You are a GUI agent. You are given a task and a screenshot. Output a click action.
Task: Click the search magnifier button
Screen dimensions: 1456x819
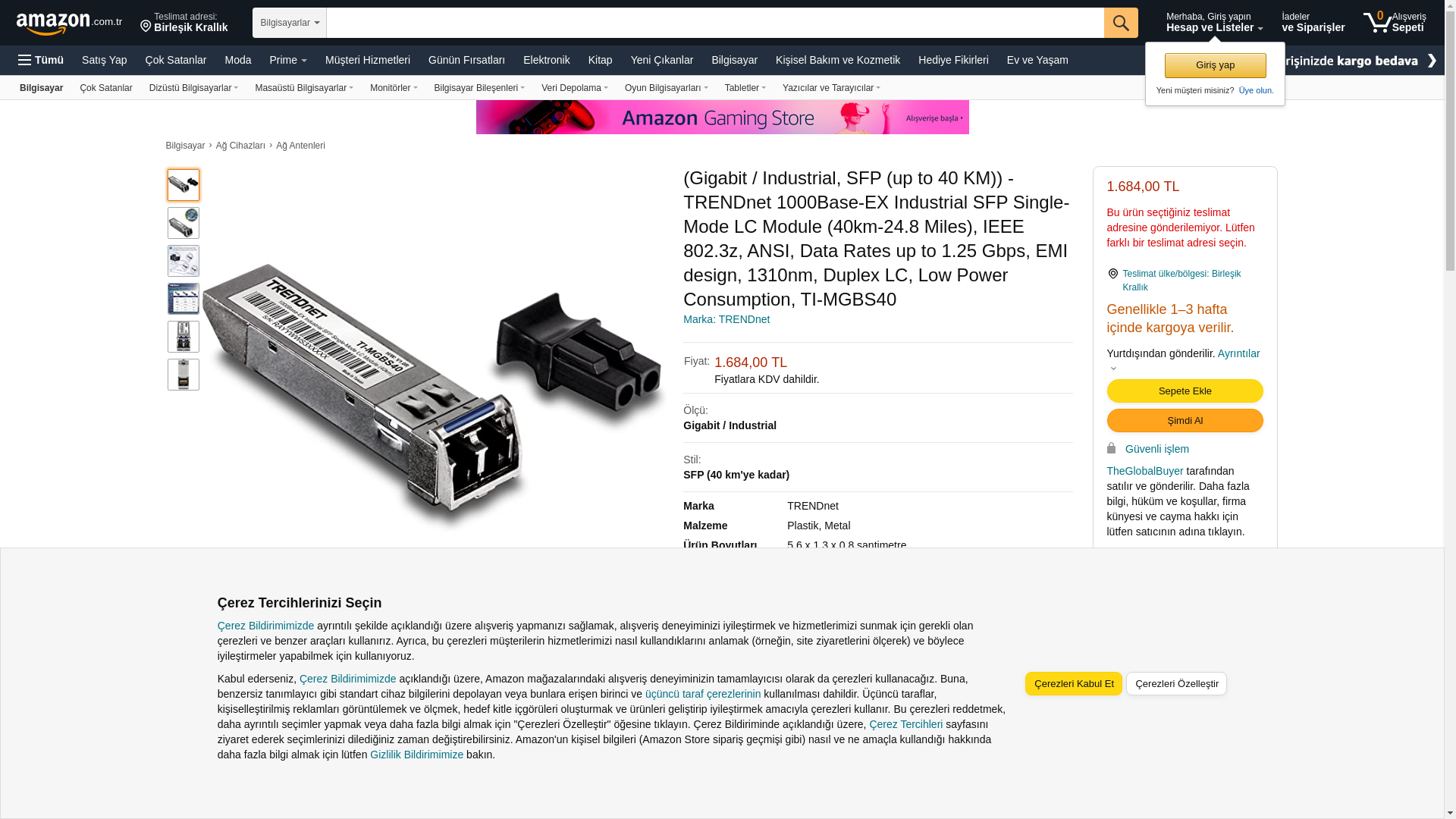[1121, 23]
